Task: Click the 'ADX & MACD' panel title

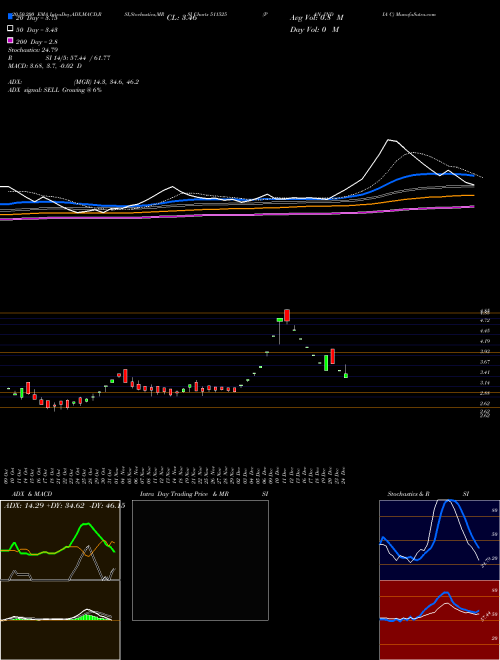Action: coord(32,494)
